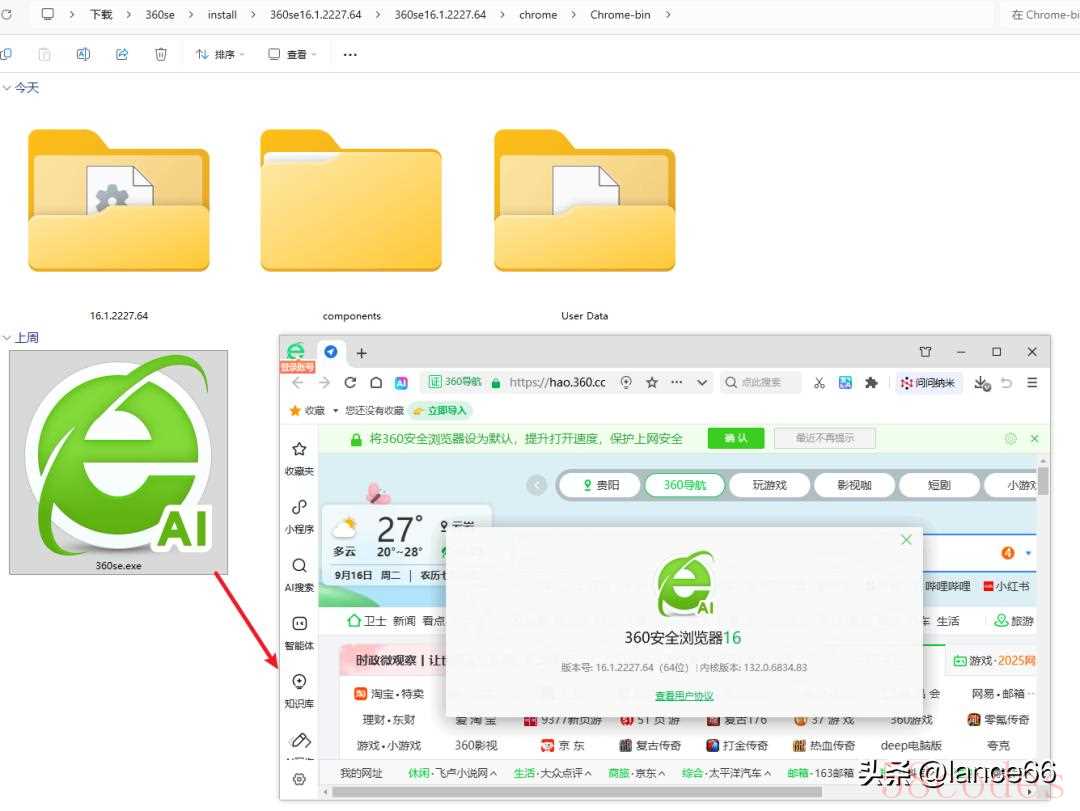Screen dimensions: 1080x811
Task: Close the 360安全浏览器16 about dialog
Action: click(906, 540)
